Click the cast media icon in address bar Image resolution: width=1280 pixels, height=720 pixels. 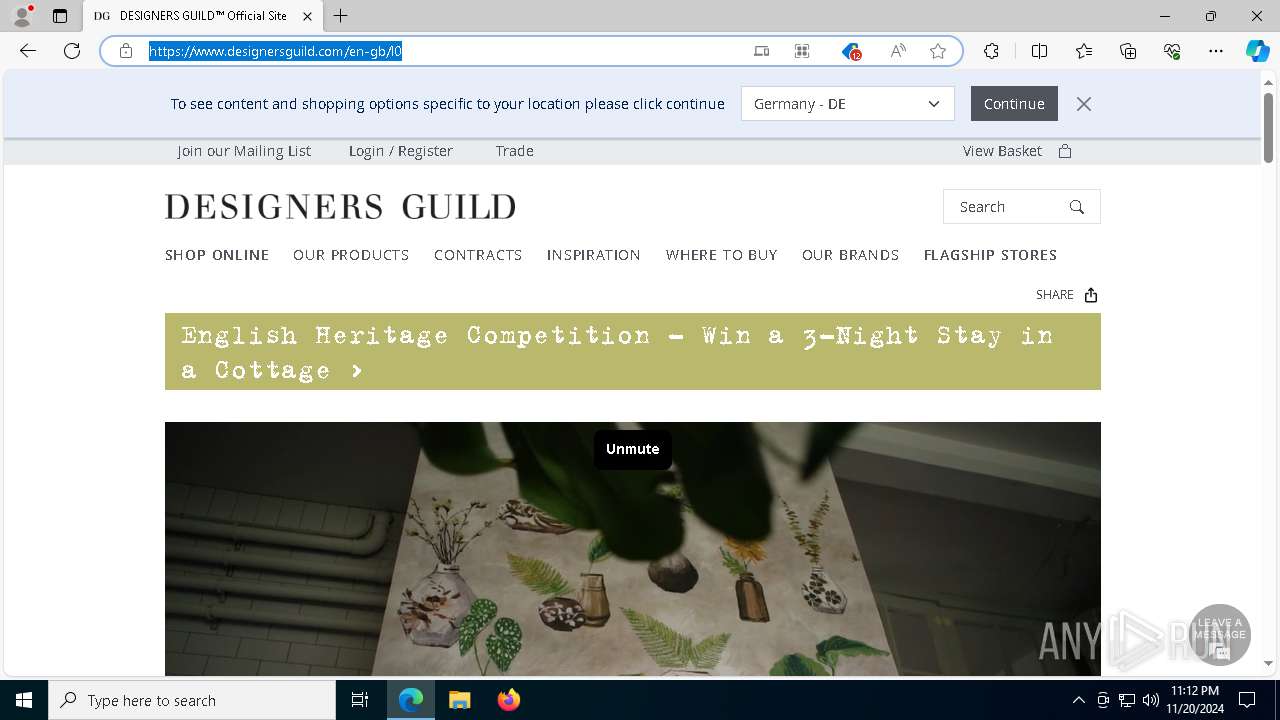[761, 51]
